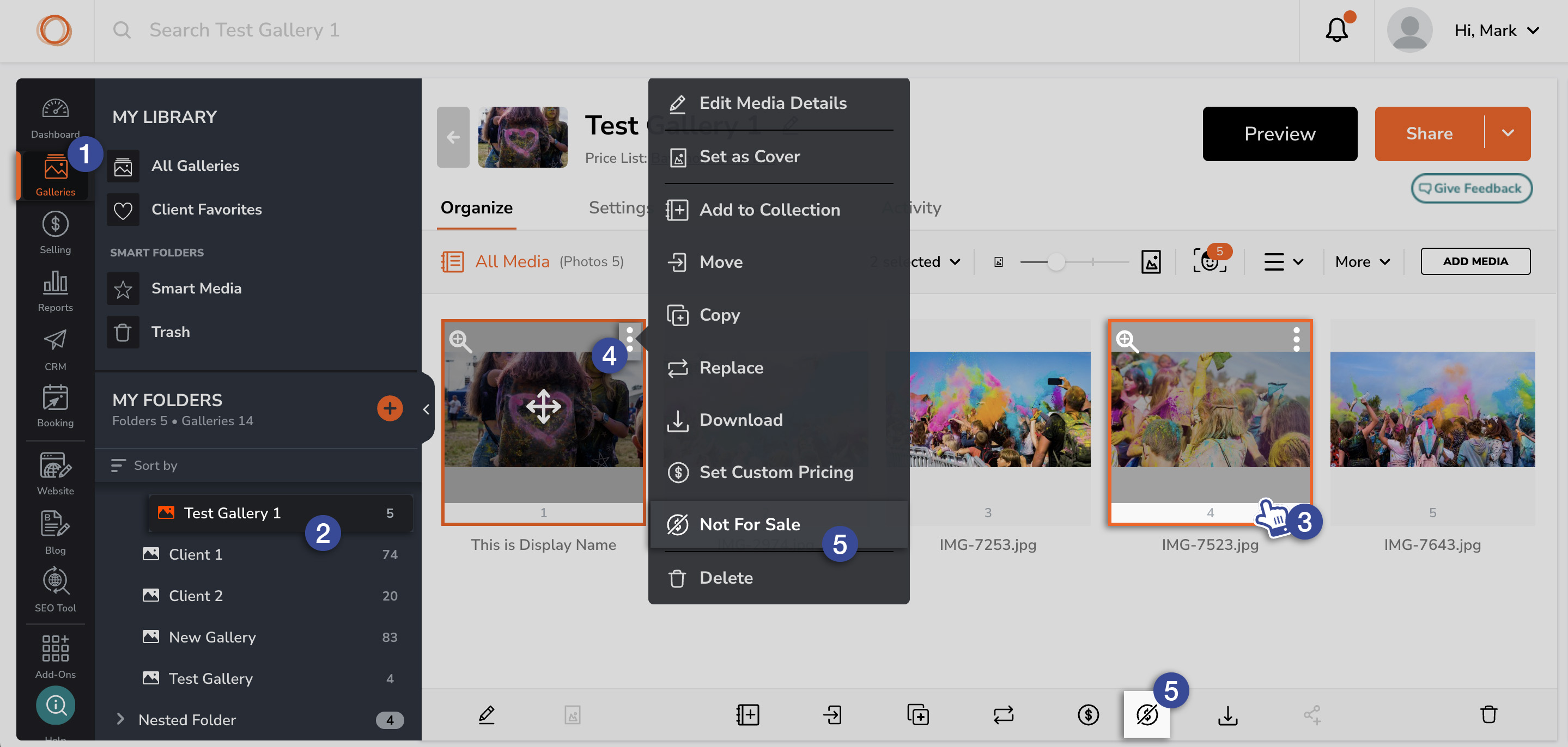Choose Edit Media Details from menu

point(778,103)
